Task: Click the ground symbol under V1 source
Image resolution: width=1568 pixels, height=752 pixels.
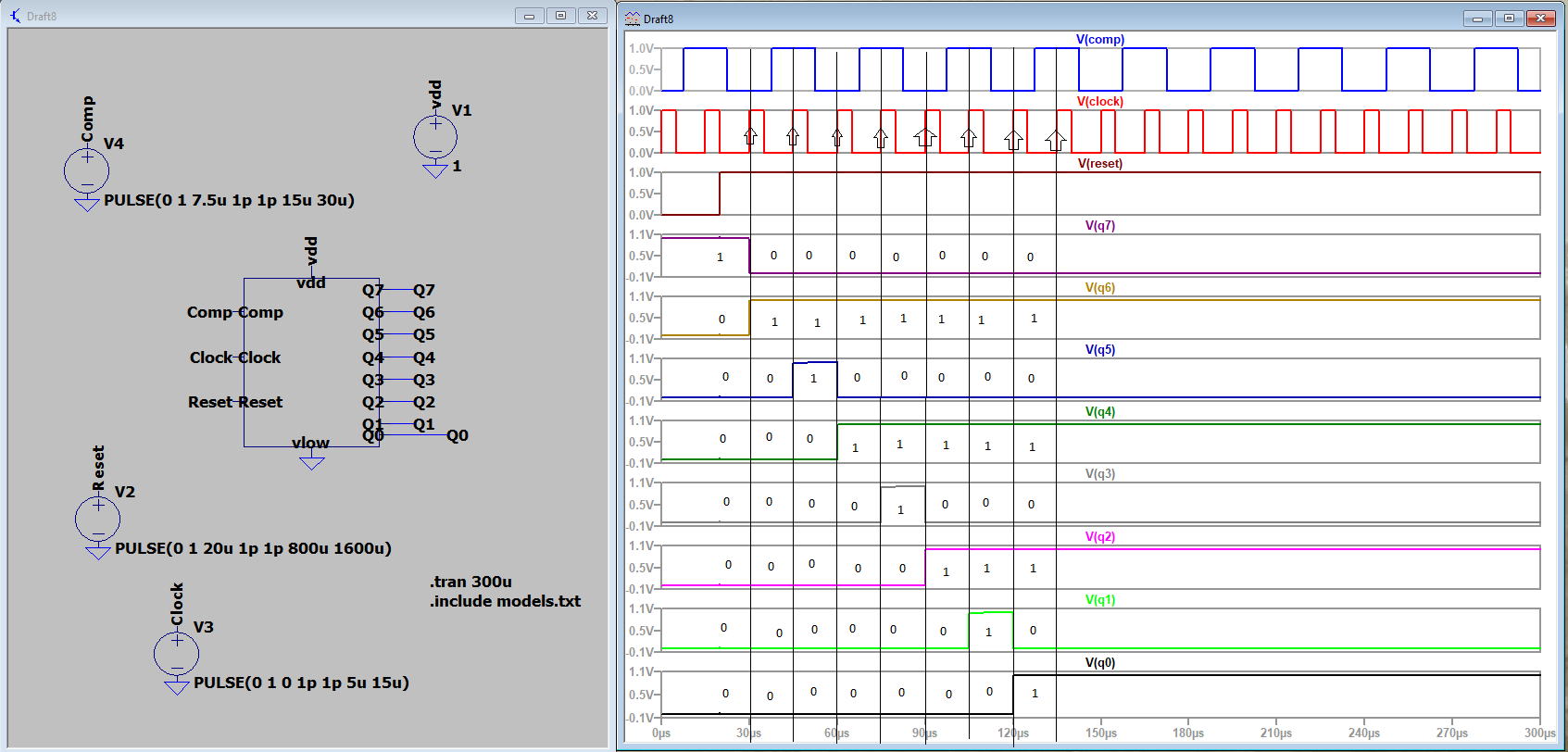Action: (434, 170)
